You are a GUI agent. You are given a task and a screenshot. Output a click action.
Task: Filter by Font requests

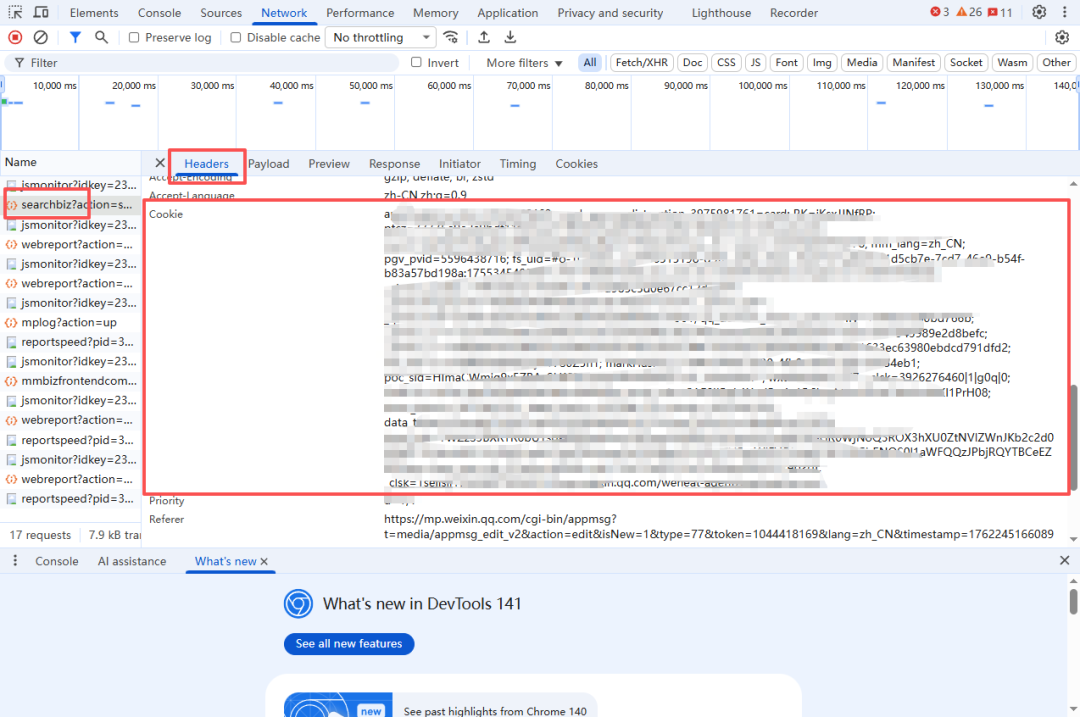click(x=787, y=62)
